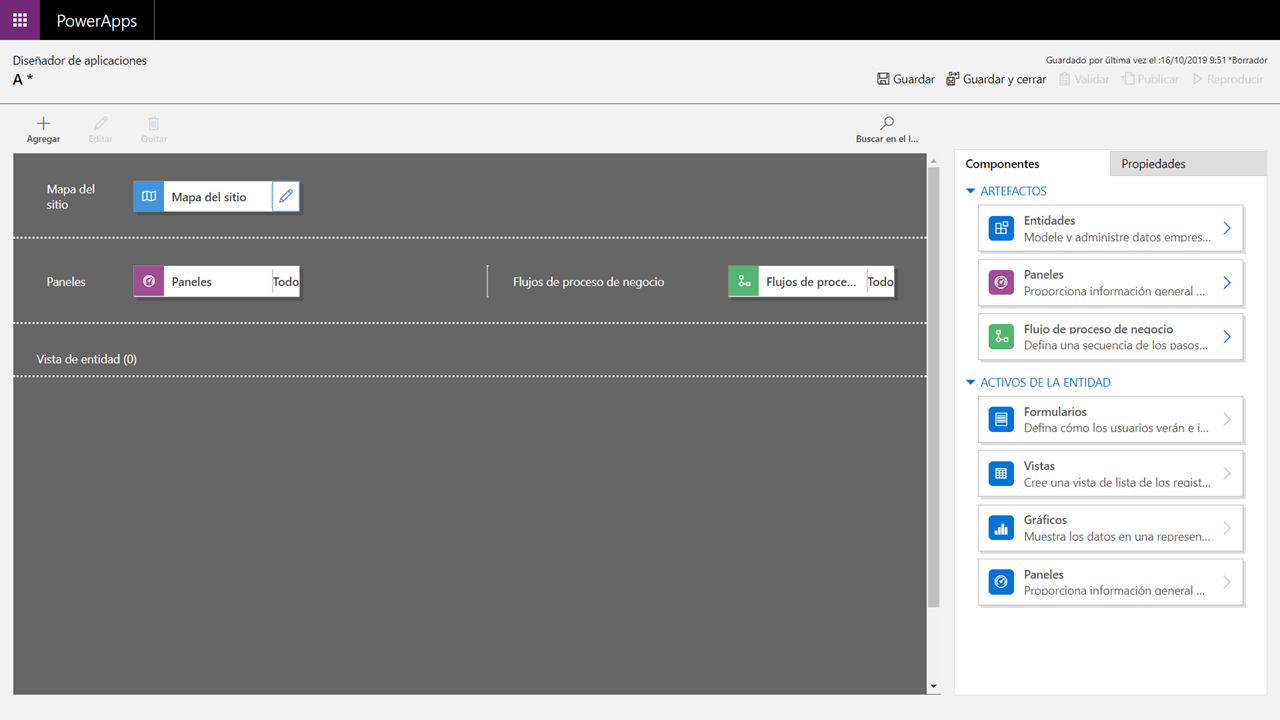The image size is (1280, 720).
Task: Click the artefactos Paneles purple icon
Action: click(1001, 283)
